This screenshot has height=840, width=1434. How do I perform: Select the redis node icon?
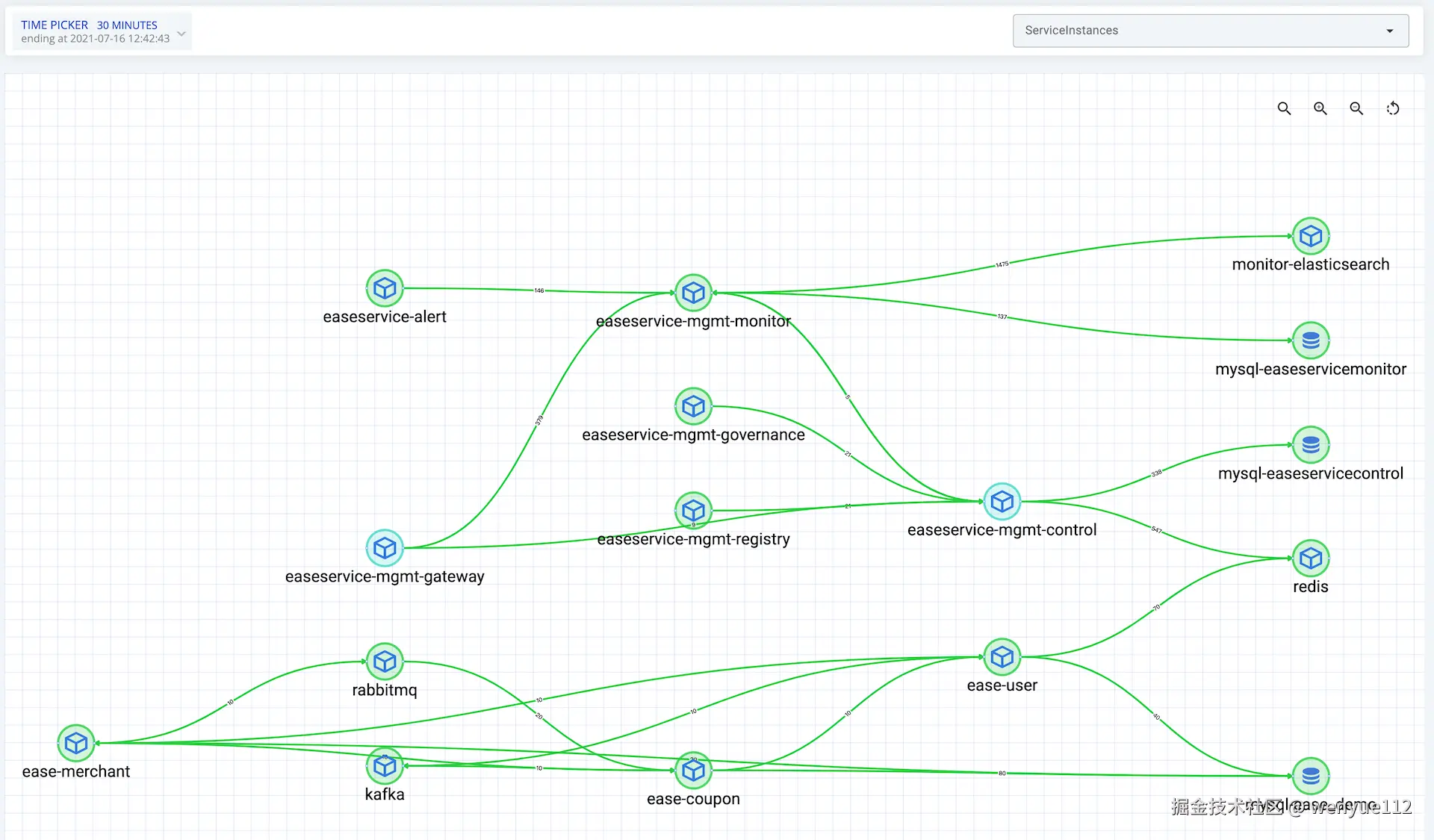[1311, 558]
